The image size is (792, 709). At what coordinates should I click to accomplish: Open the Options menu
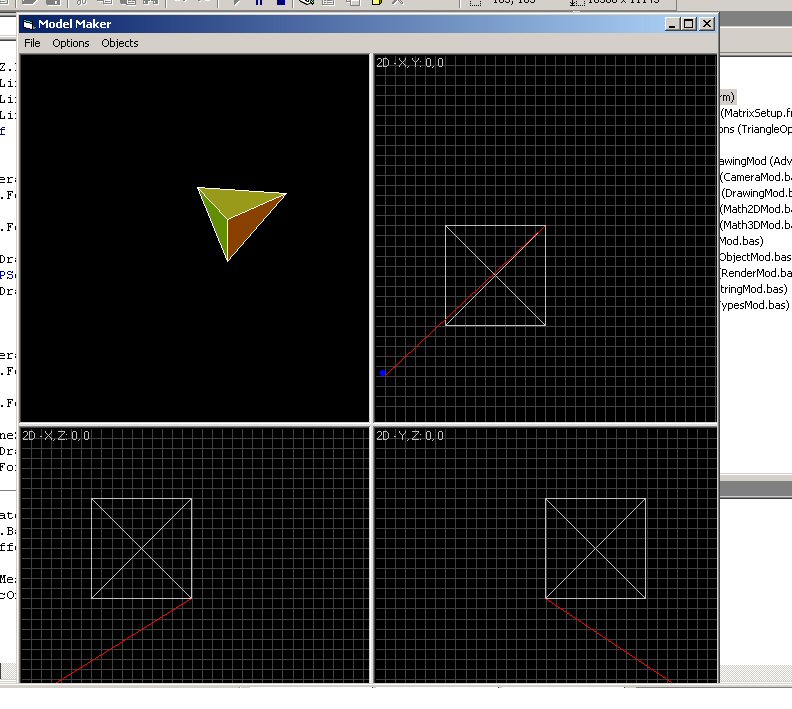[71, 43]
